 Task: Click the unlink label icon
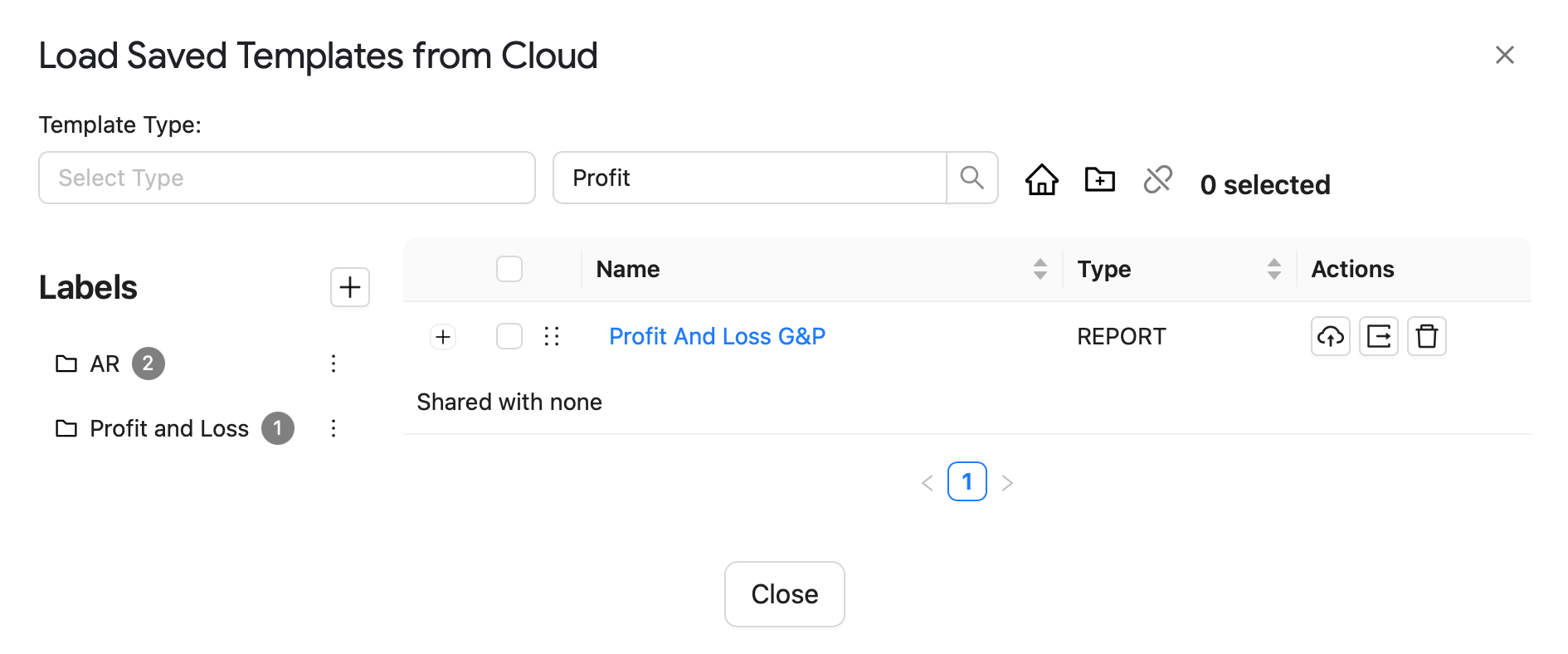[x=1157, y=178]
